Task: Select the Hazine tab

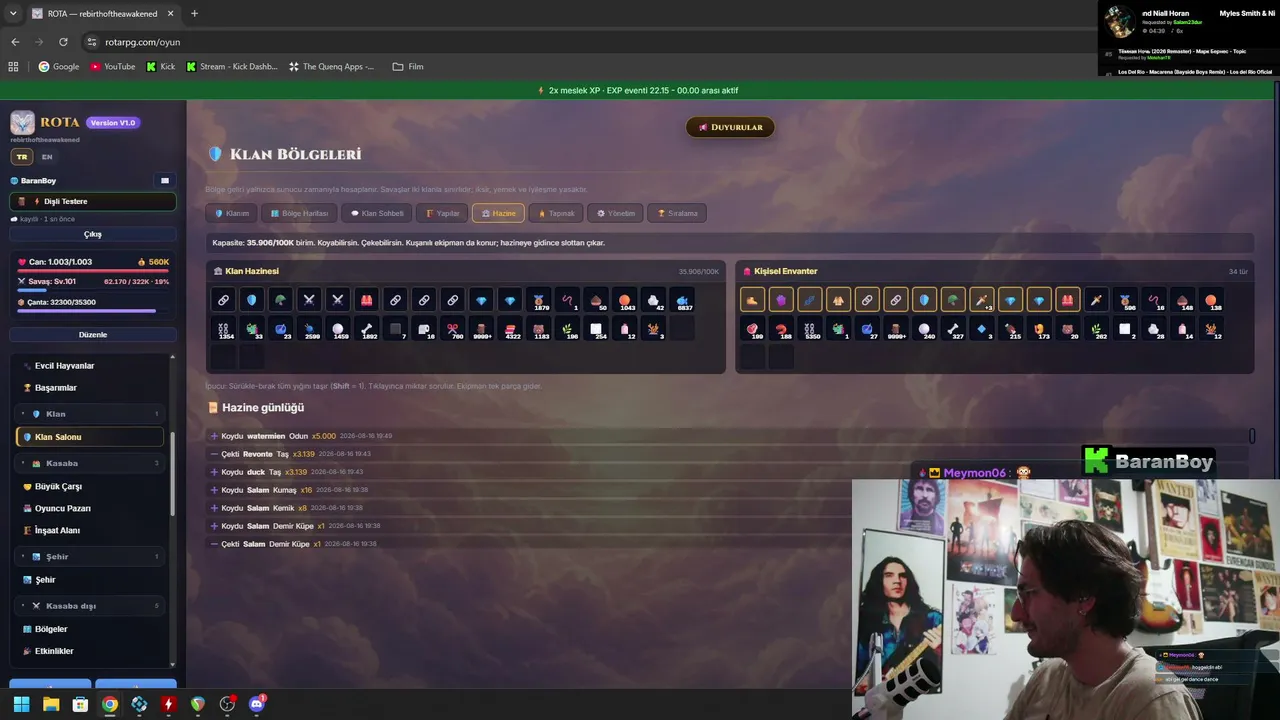Action: (498, 213)
